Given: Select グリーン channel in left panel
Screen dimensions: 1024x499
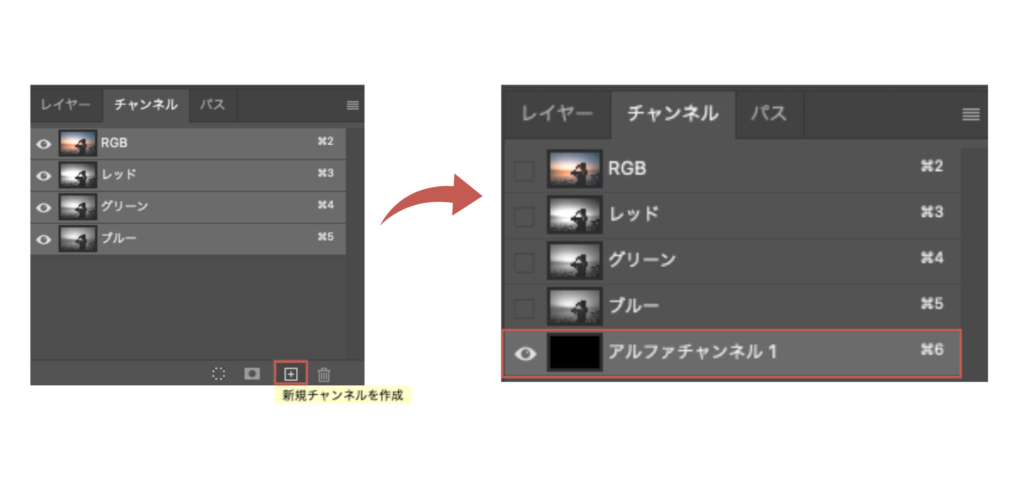Looking at the screenshot, I should (x=200, y=207).
